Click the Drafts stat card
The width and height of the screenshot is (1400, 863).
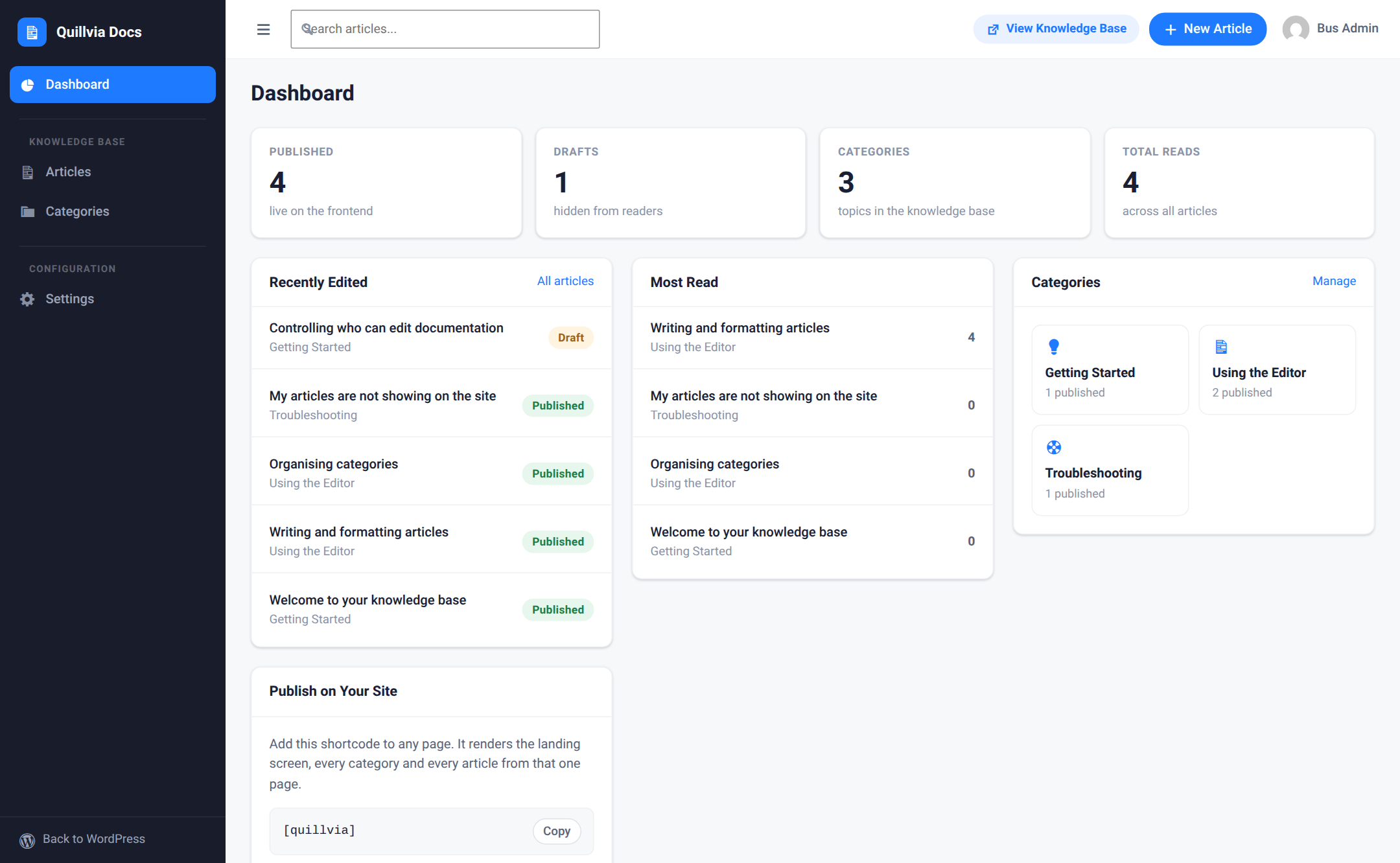click(x=670, y=183)
